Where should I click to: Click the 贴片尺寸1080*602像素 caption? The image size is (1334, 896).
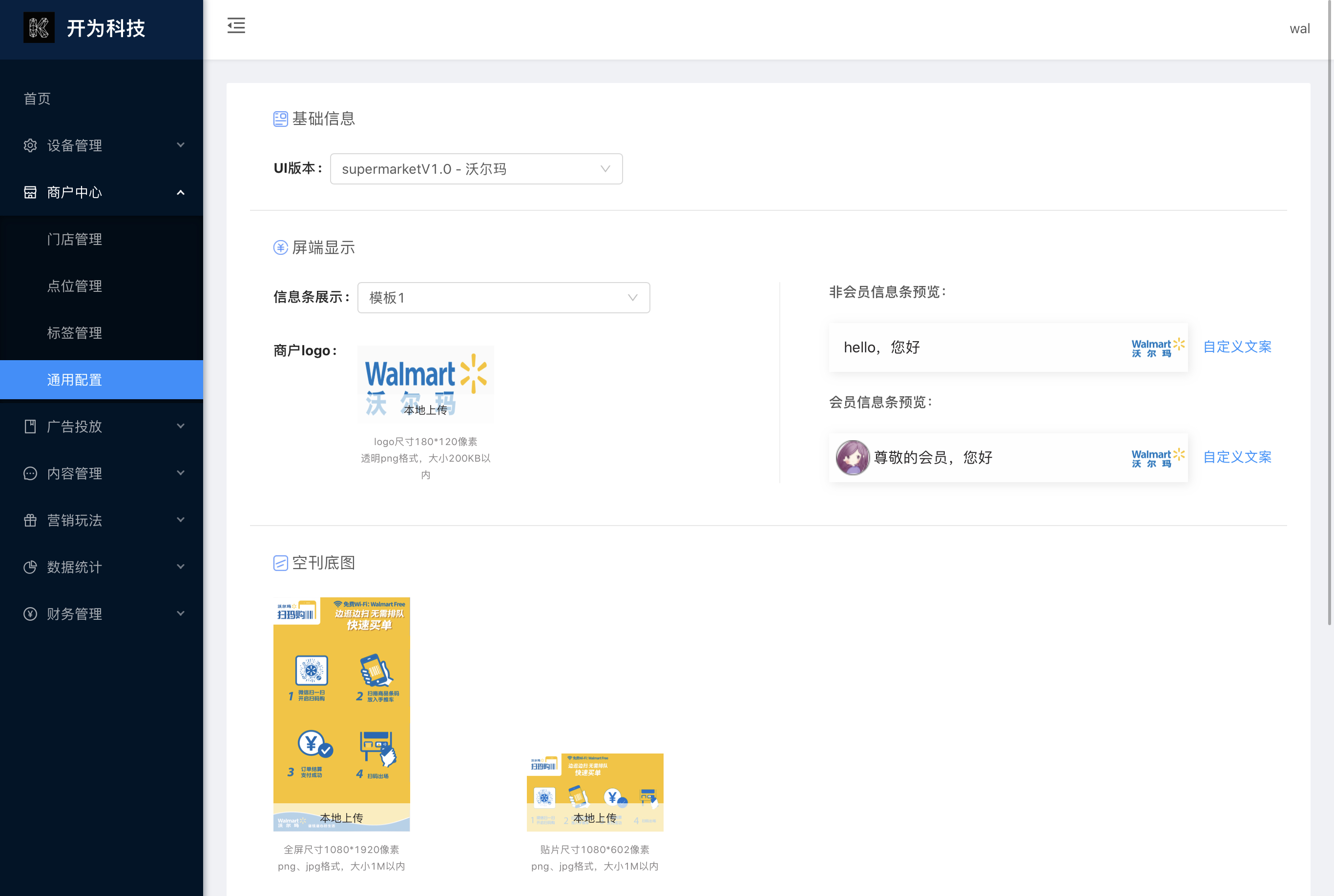pos(595,850)
